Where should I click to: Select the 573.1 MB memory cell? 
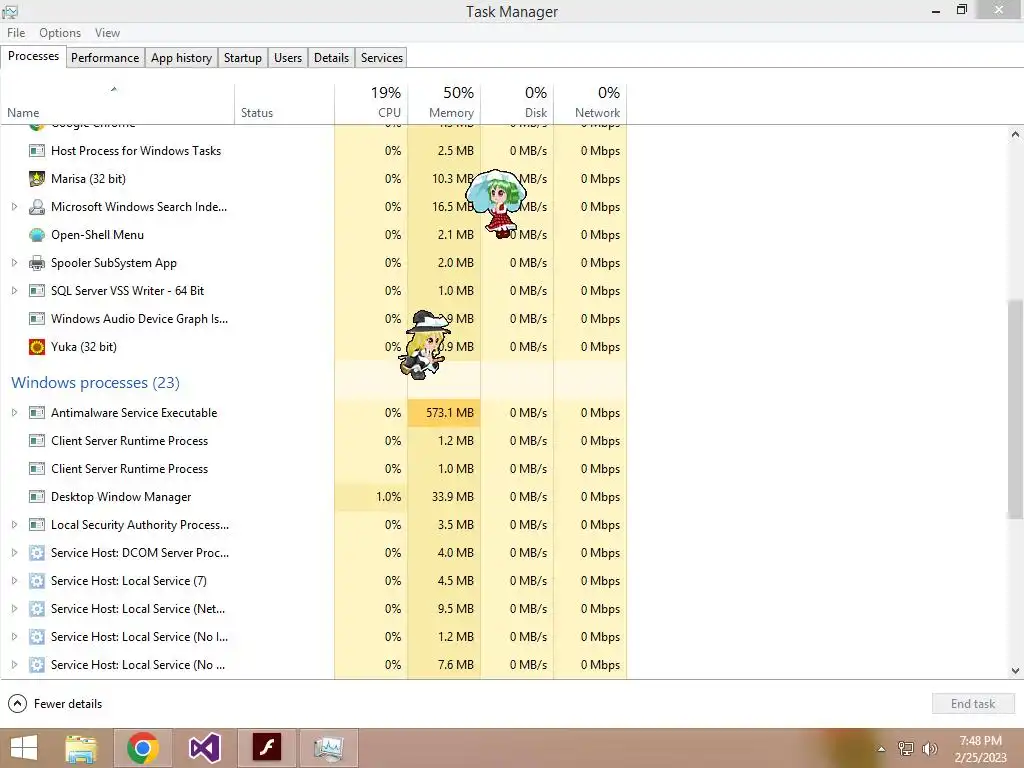444,413
